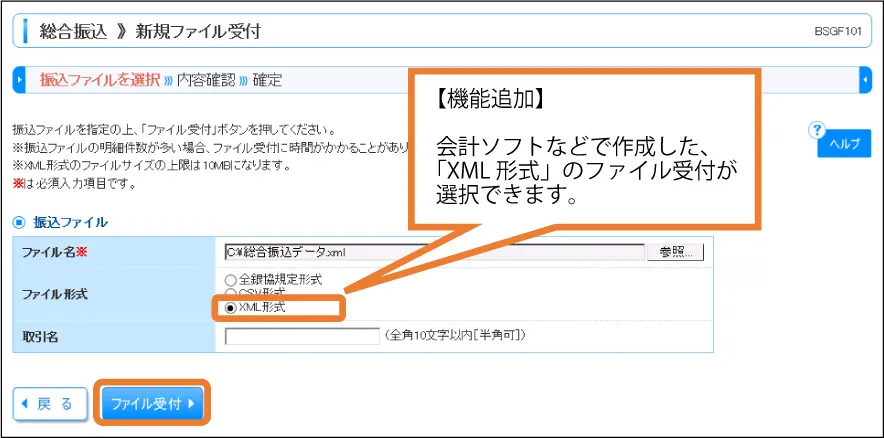
Task: Click the XML形式 file size limit note
Action: click(151, 167)
